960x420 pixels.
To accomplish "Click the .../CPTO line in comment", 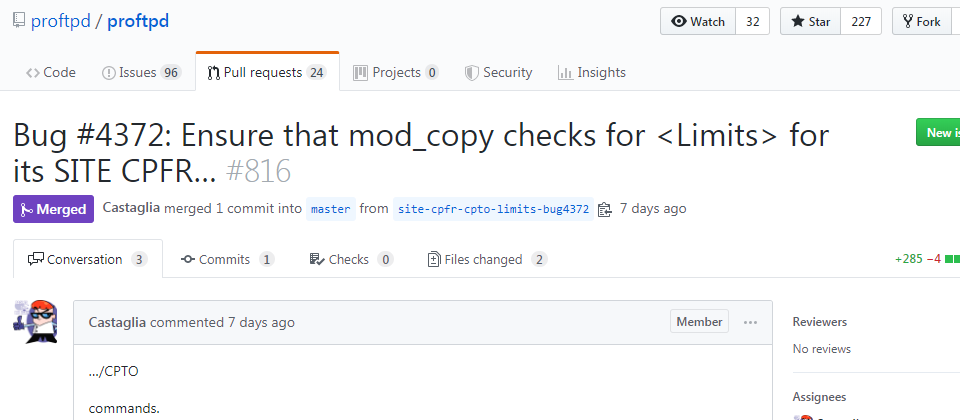I will pyautogui.click(x=114, y=371).
